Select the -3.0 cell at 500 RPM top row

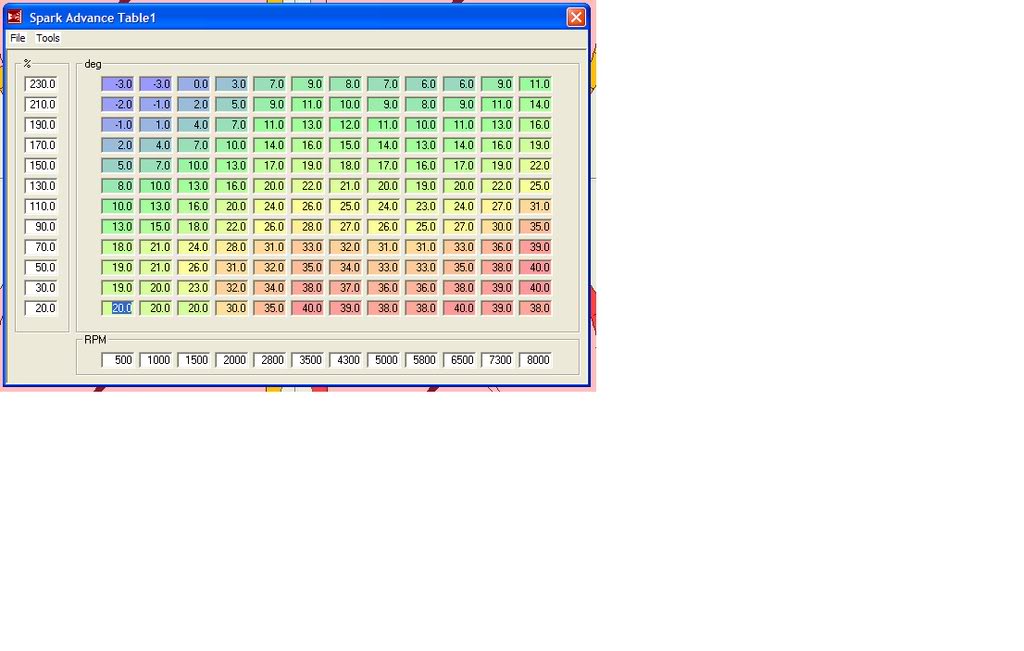click(117, 83)
